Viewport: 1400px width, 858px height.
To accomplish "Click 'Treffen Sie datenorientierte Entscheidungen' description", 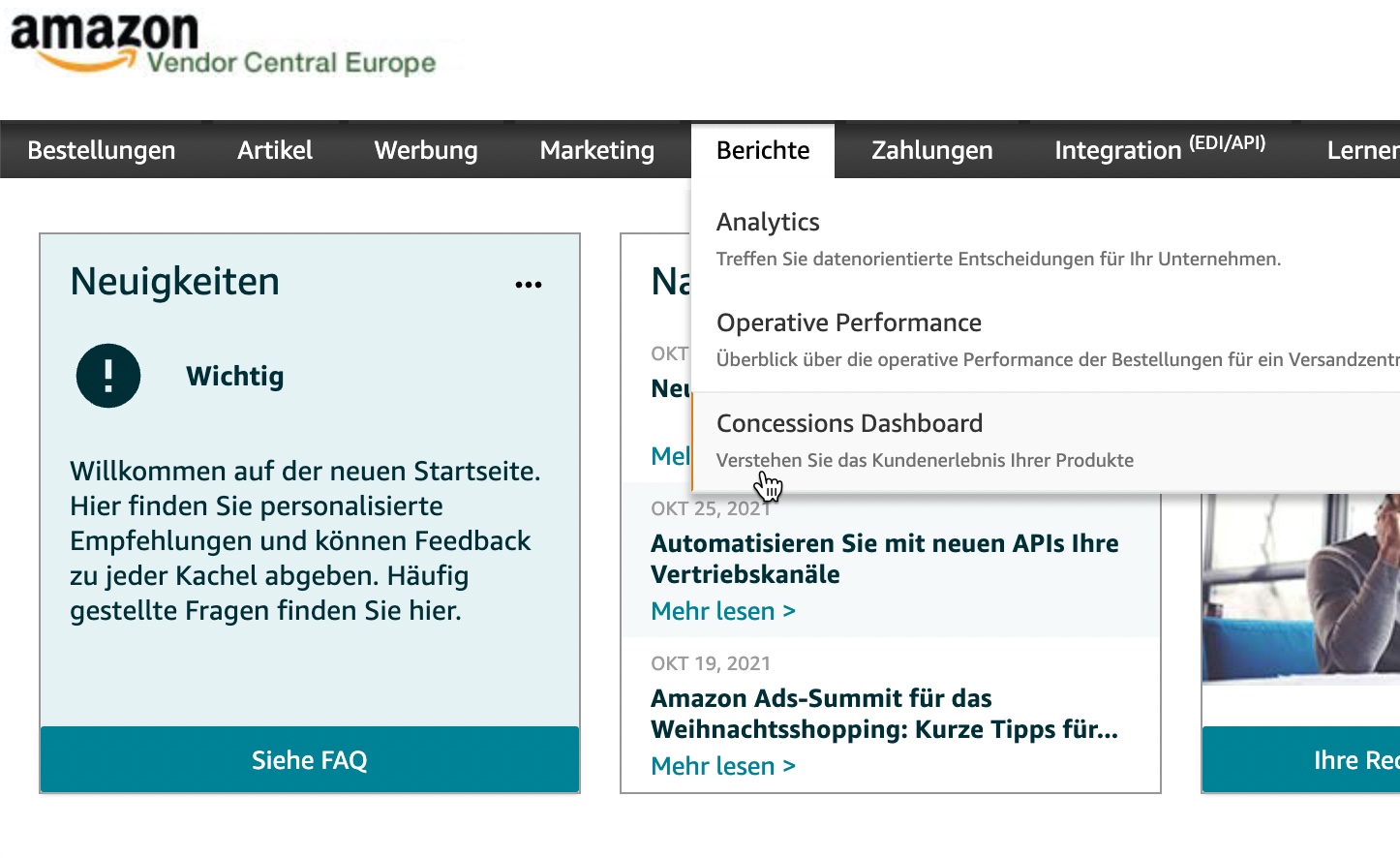I will pyautogui.click(x=998, y=259).
